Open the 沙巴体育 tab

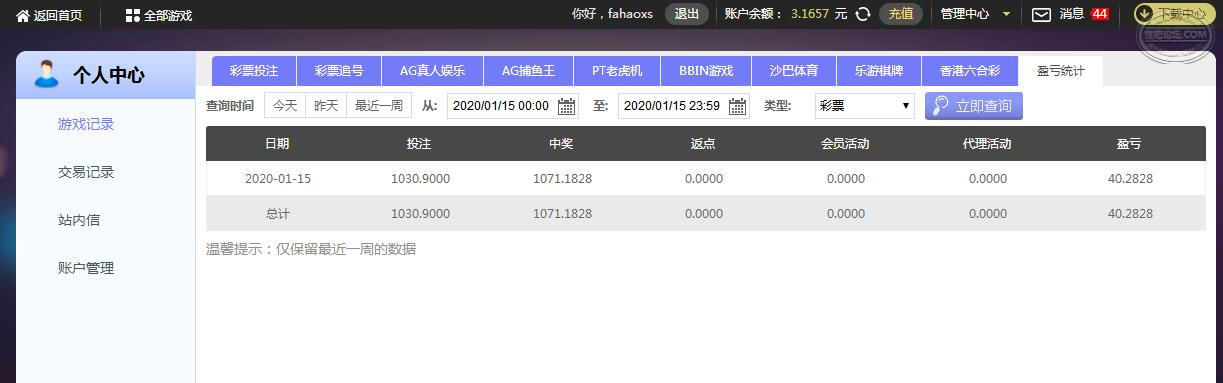[794, 71]
